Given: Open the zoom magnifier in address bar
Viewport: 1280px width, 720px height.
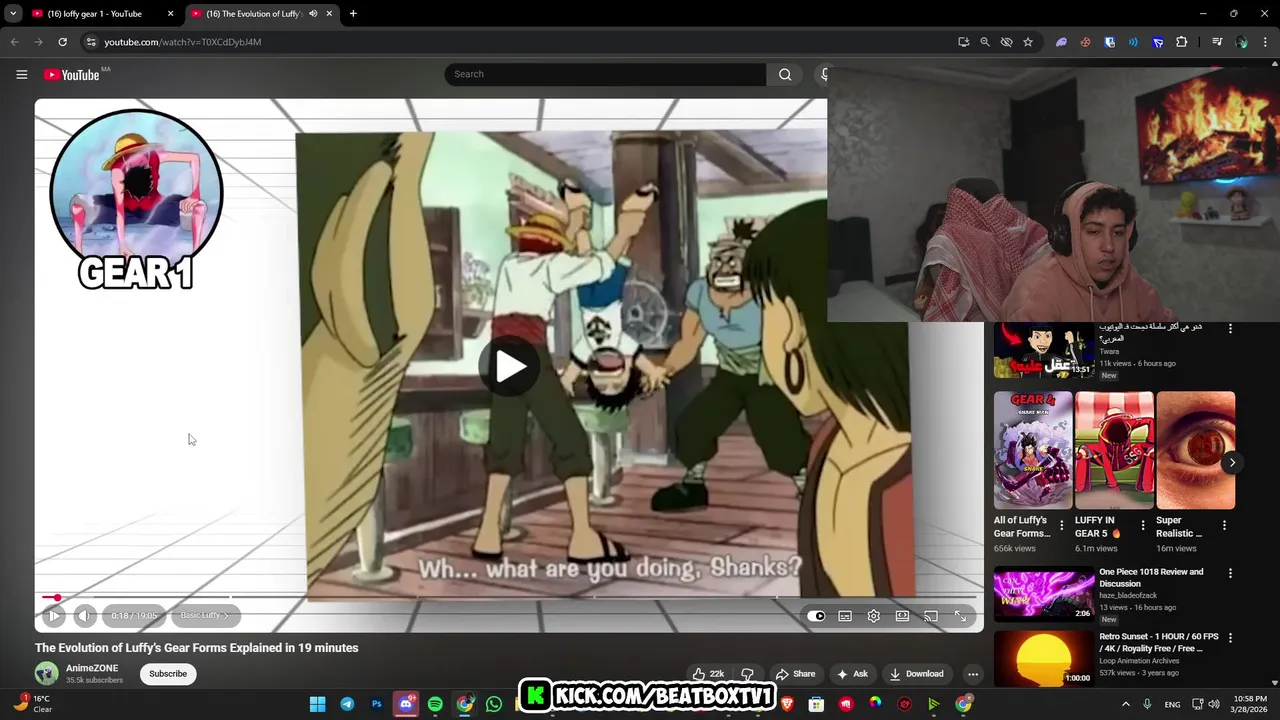Looking at the screenshot, I should (x=985, y=42).
